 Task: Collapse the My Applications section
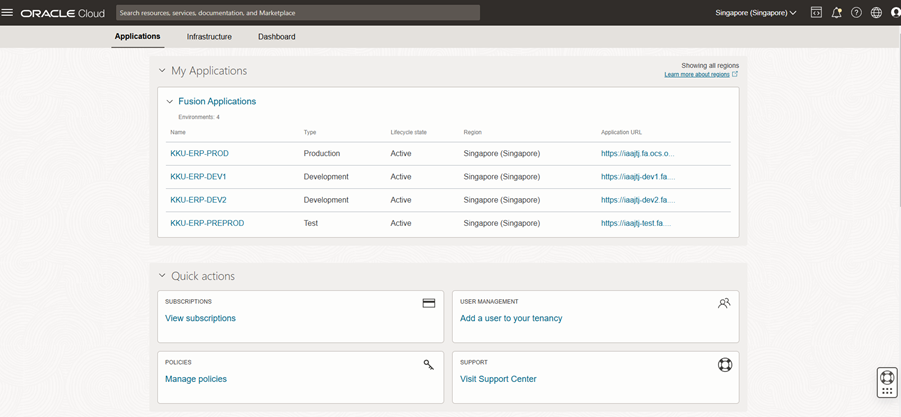[162, 71]
